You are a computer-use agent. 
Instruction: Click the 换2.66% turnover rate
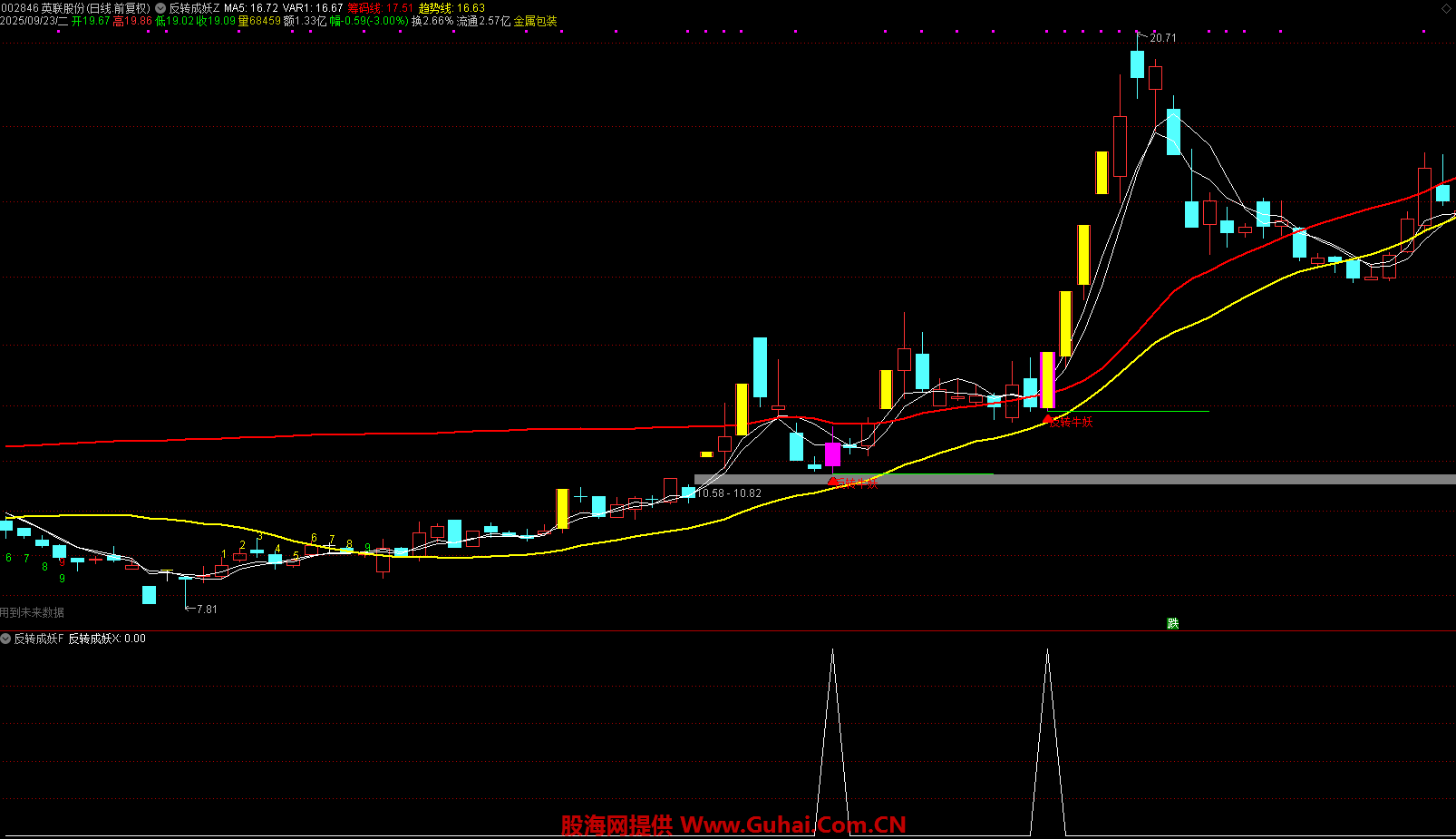(x=432, y=21)
